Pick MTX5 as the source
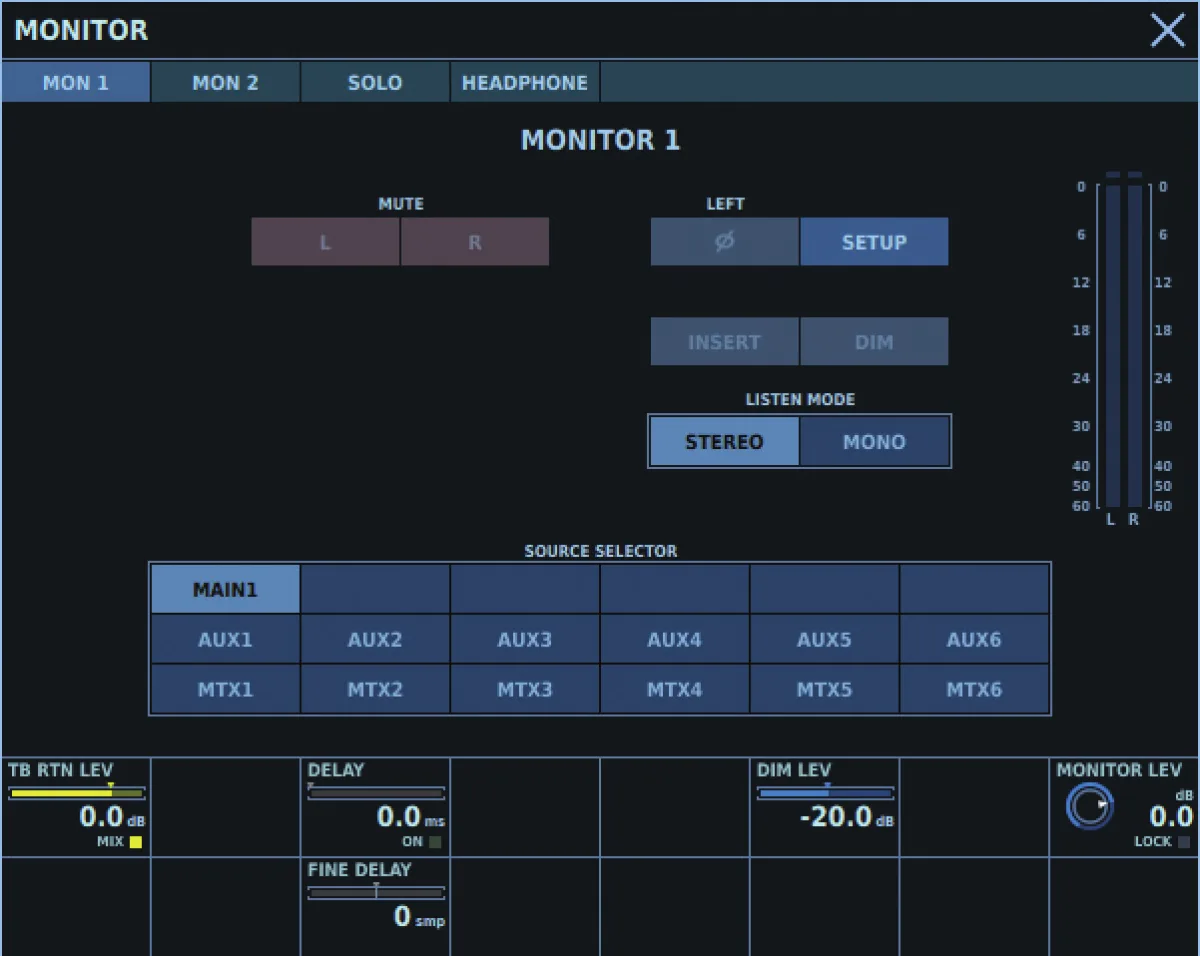Screen dimensions: 1200x956 click(825, 689)
